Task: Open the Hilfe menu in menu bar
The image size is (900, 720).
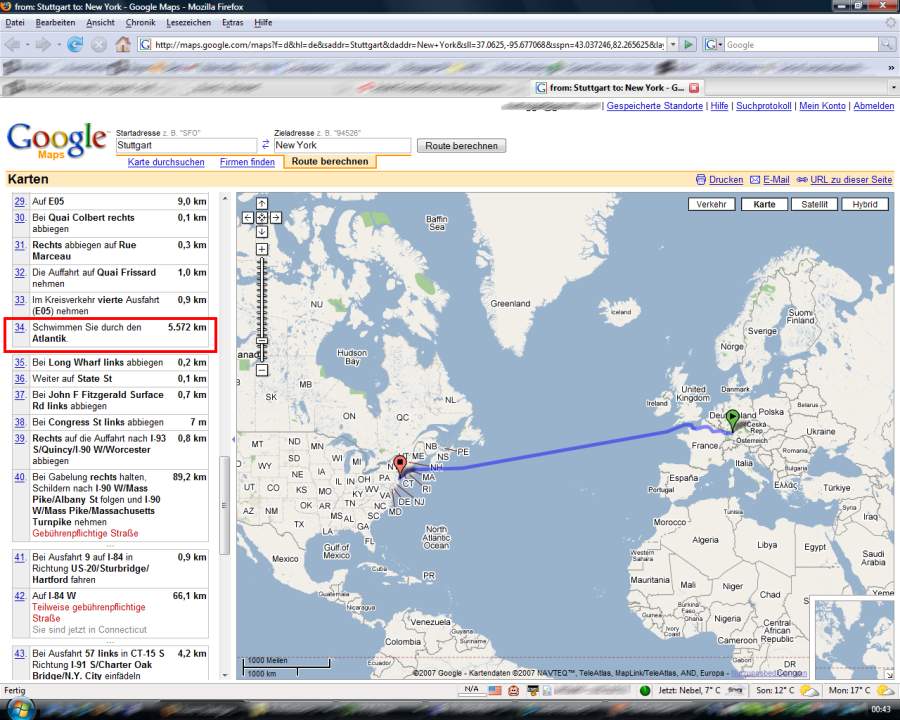Action: (263, 23)
